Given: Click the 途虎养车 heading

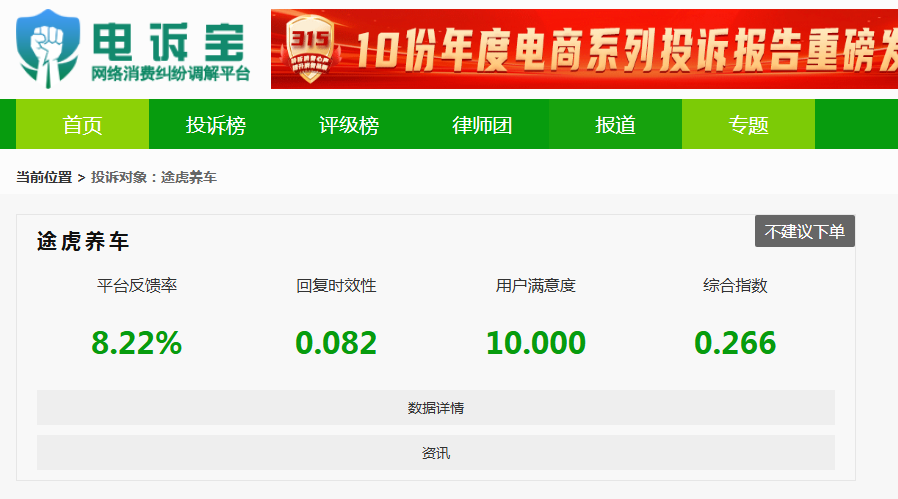Looking at the screenshot, I should (83, 241).
